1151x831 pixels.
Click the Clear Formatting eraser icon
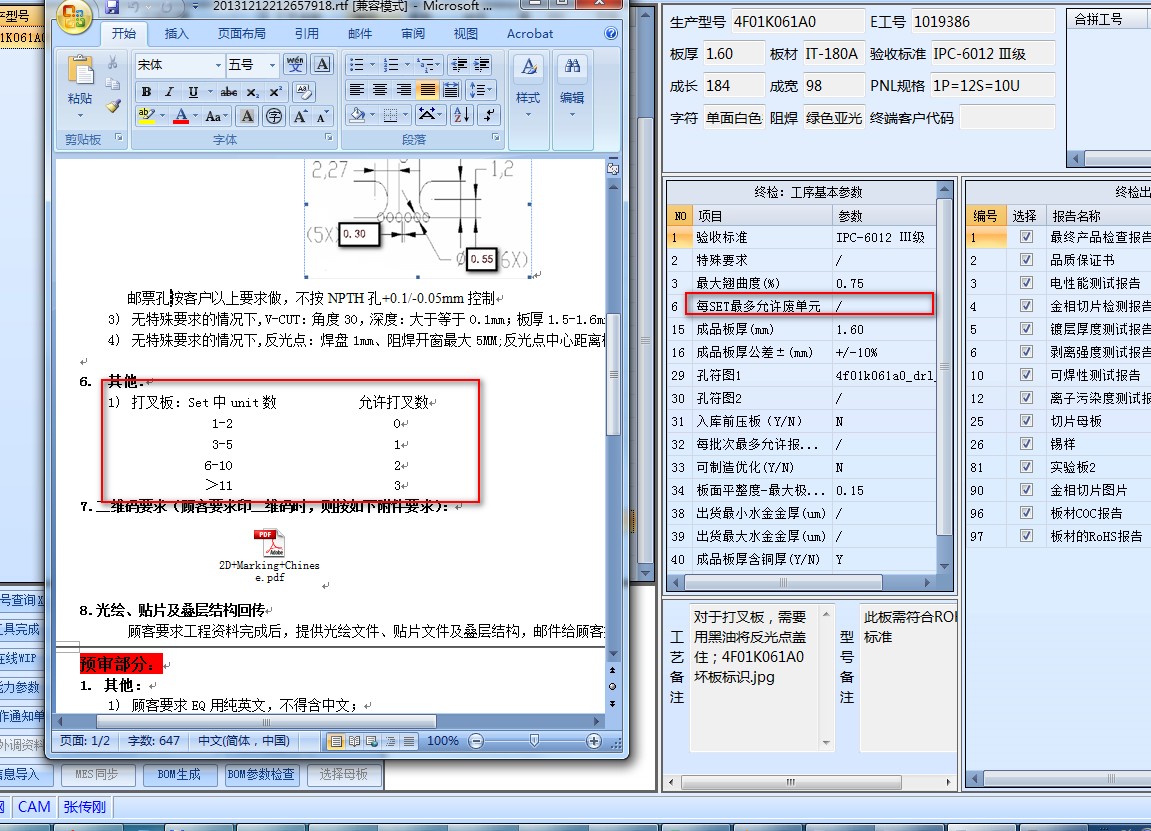click(x=303, y=92)
